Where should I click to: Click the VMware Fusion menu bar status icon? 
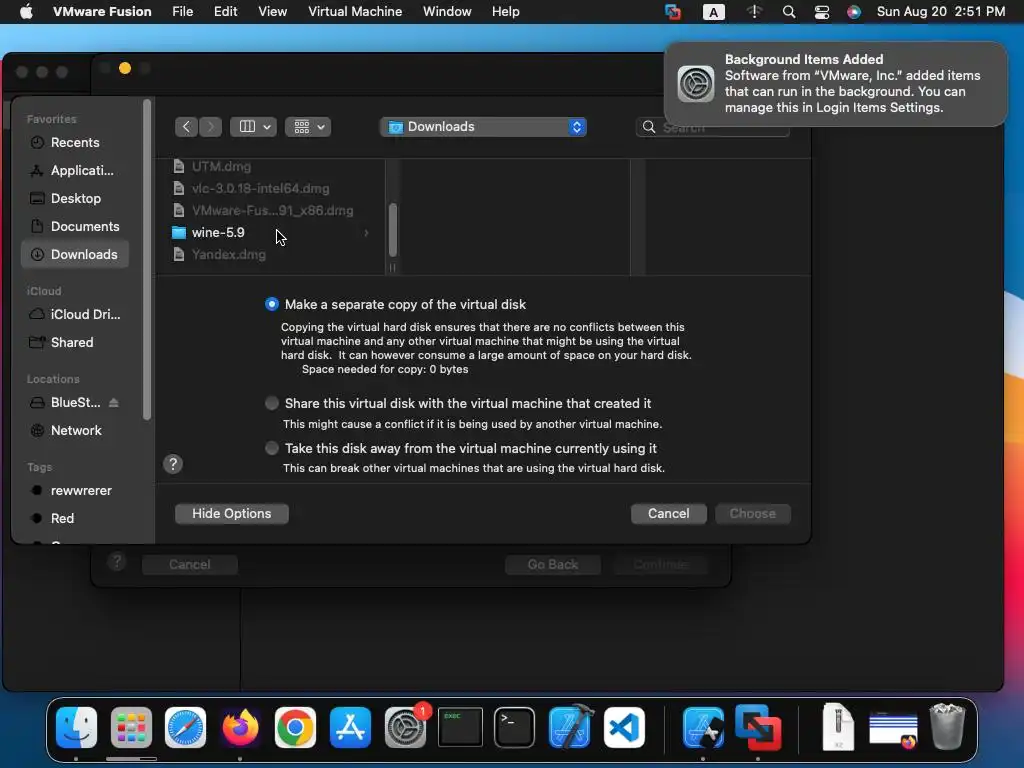coord(673,12)
